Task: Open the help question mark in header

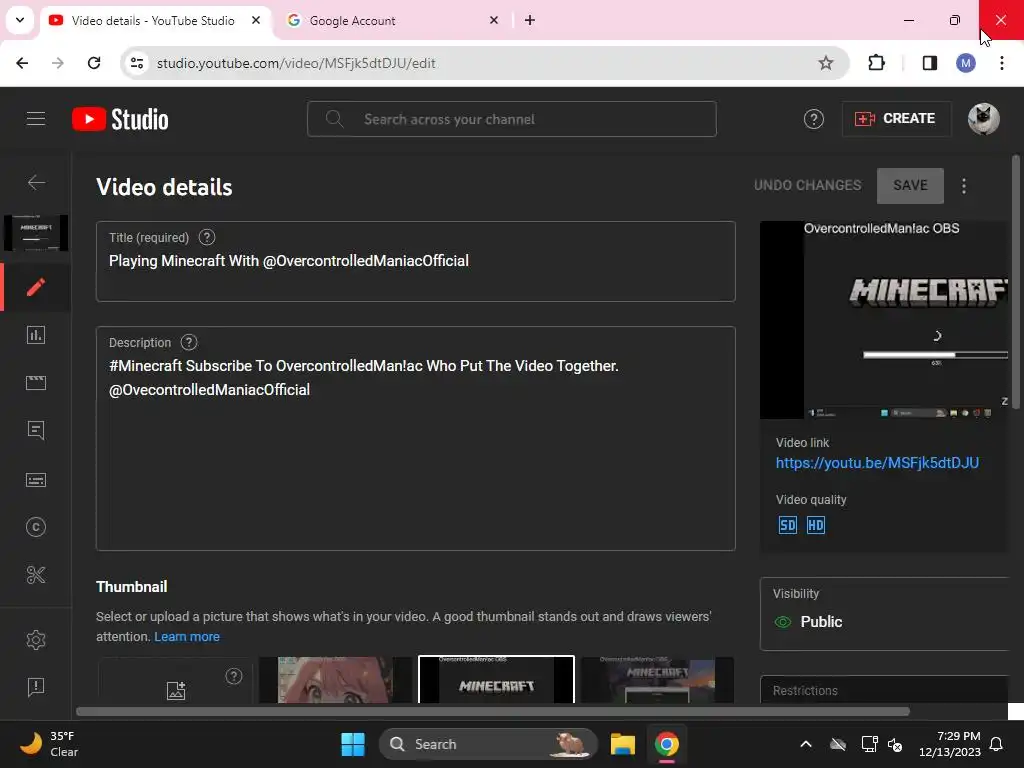Action: pos(813,119)
